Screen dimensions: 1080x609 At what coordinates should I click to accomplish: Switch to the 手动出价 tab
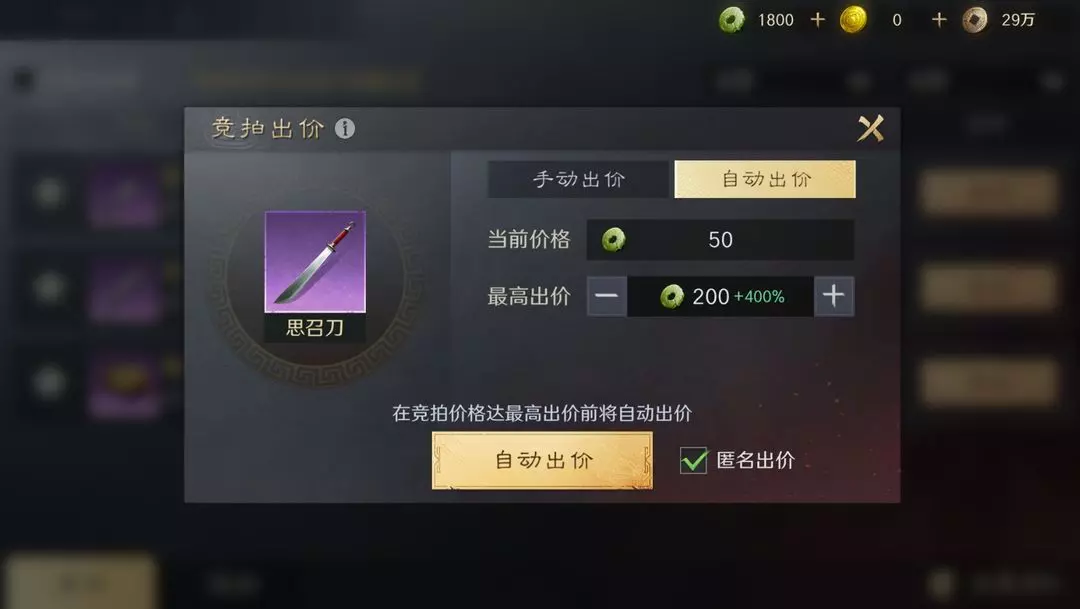(578, 179)
